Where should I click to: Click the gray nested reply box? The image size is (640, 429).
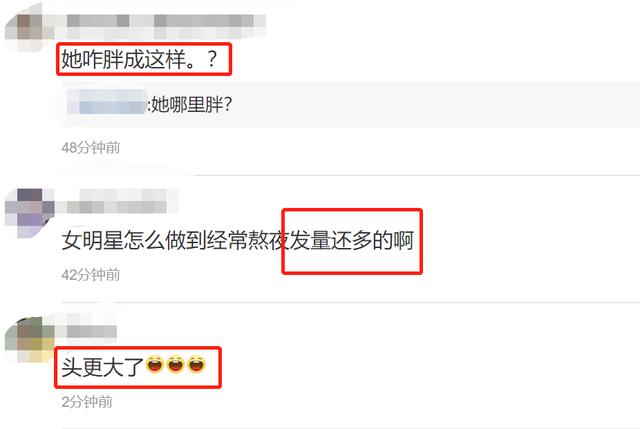tap(351, 104)
